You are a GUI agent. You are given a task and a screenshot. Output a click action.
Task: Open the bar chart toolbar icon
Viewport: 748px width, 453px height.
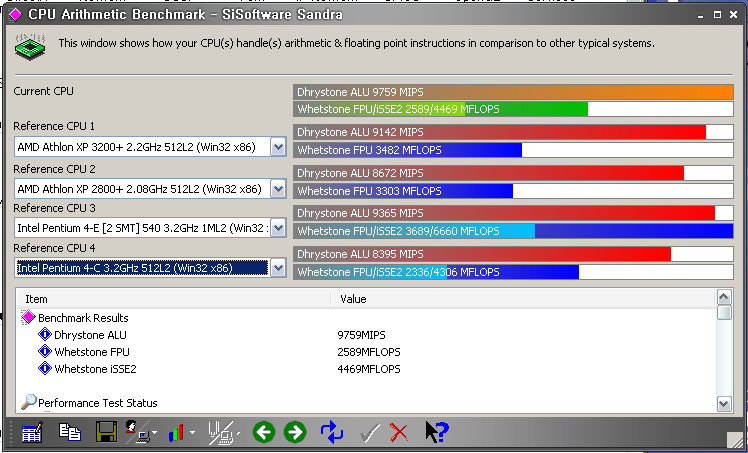(x=176, y=433)
